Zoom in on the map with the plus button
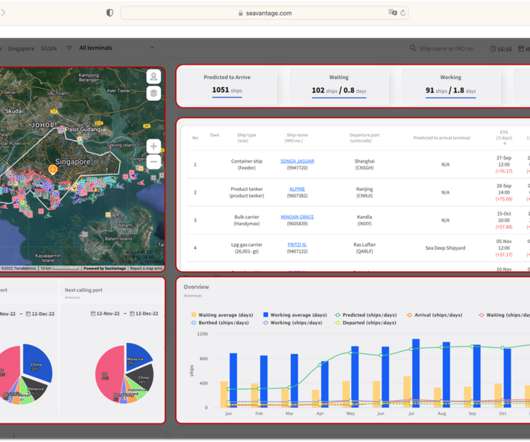The image size is (530, 442). [x=153, y=146]
